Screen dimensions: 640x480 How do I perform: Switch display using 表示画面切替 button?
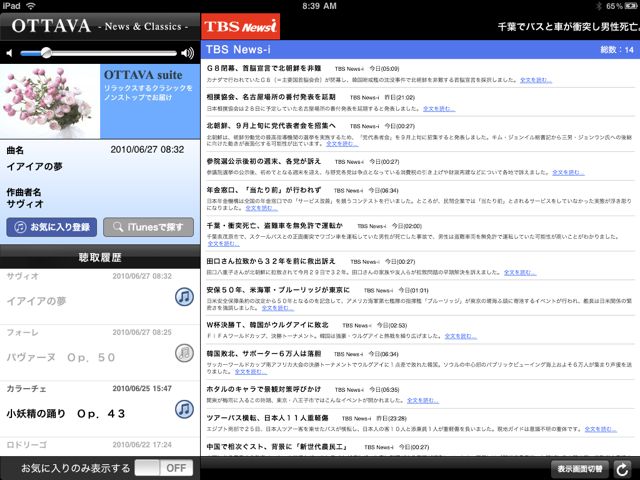click(x=580, y=469)
